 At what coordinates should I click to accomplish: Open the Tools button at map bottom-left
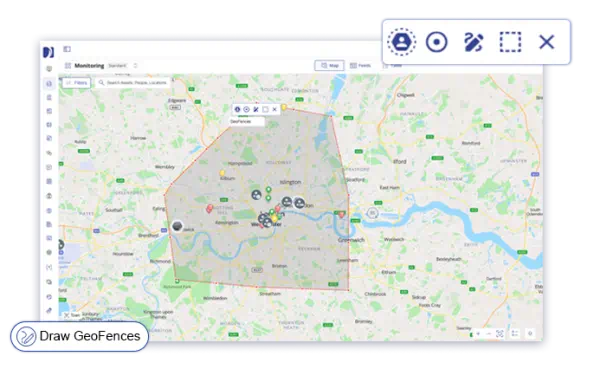[72, 315]
